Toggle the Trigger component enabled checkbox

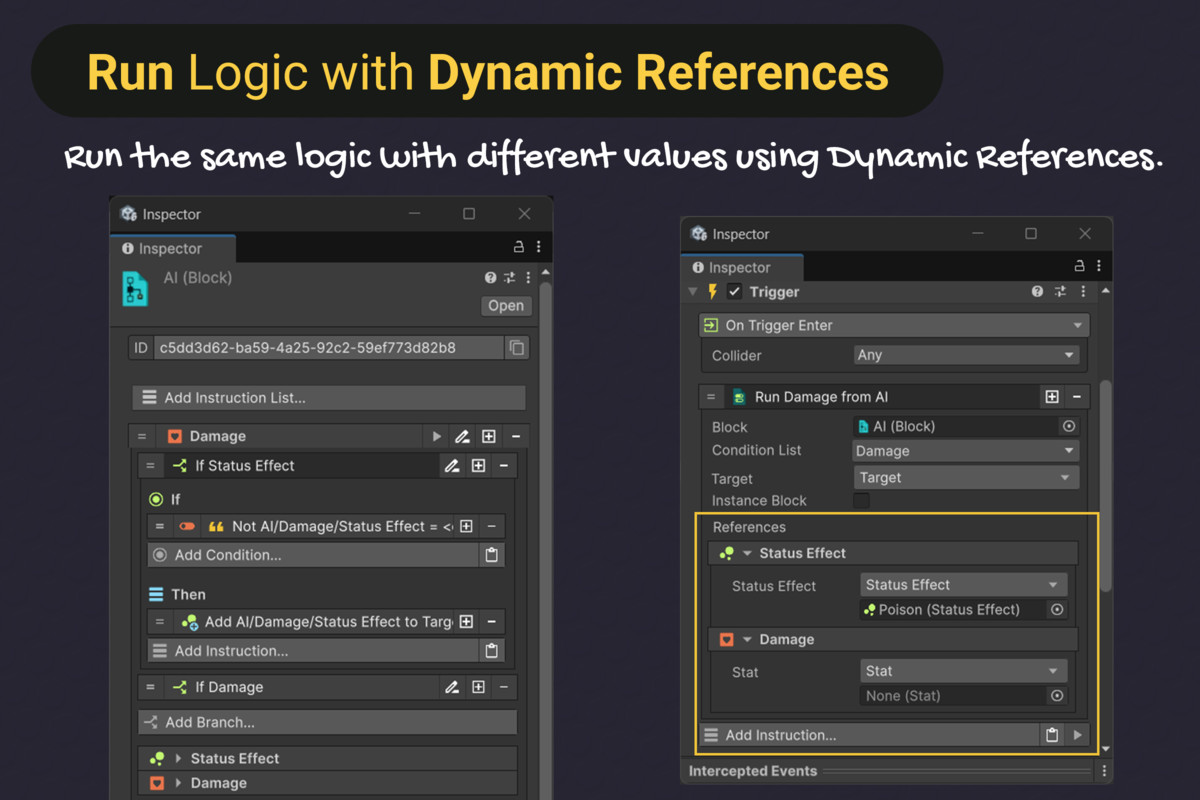(x=735, y=292)
